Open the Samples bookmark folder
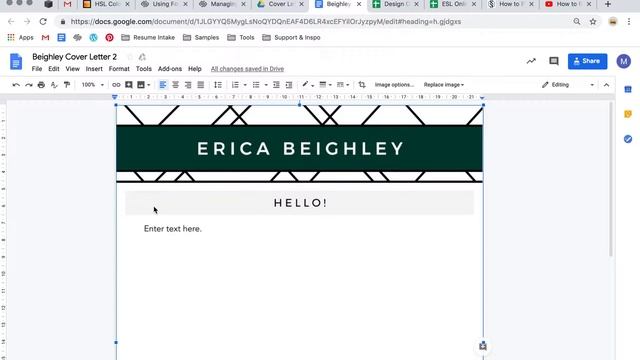Screen dimensions: 640x360 tap(201, 38)
